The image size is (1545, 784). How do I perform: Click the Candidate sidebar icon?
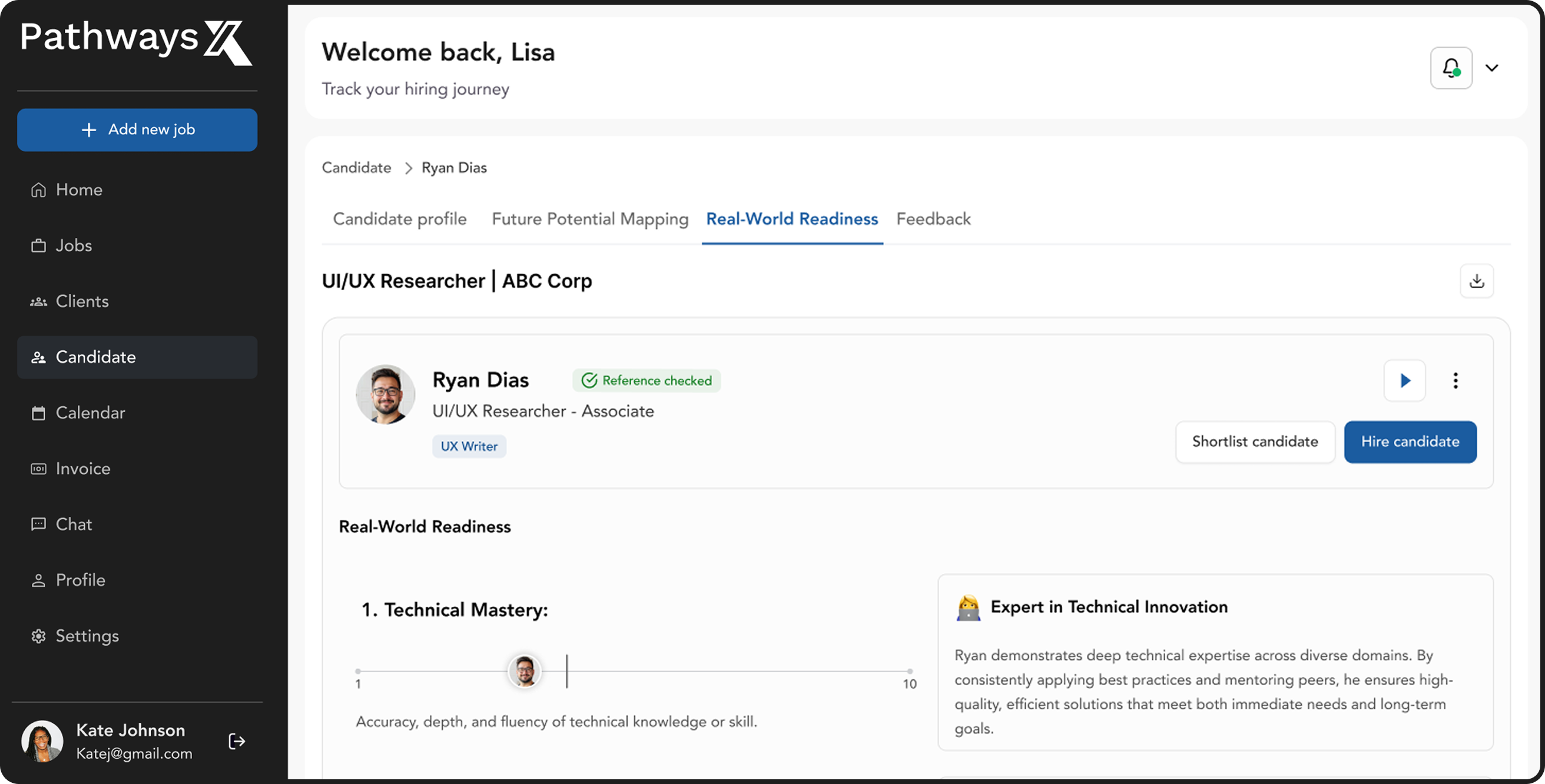pyautogui.click(x=38, y=357)
